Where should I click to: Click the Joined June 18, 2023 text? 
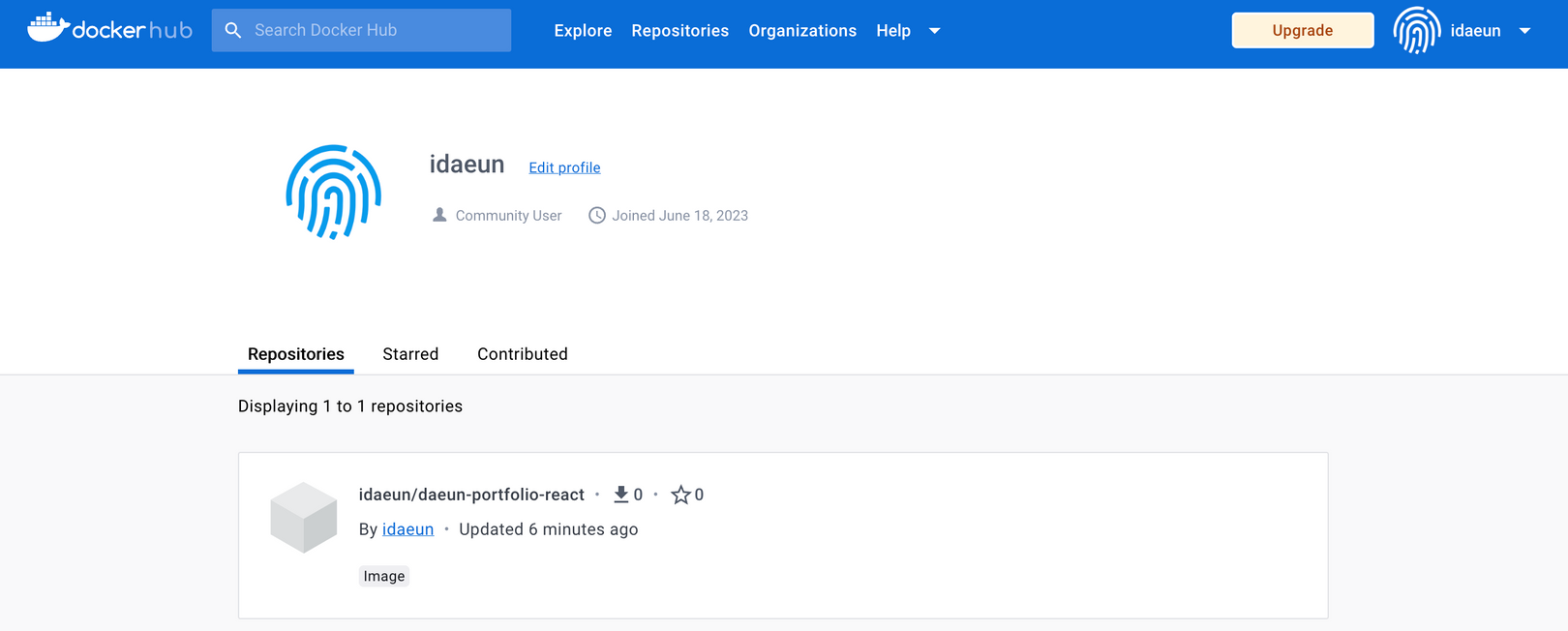(x=679, y=216)
